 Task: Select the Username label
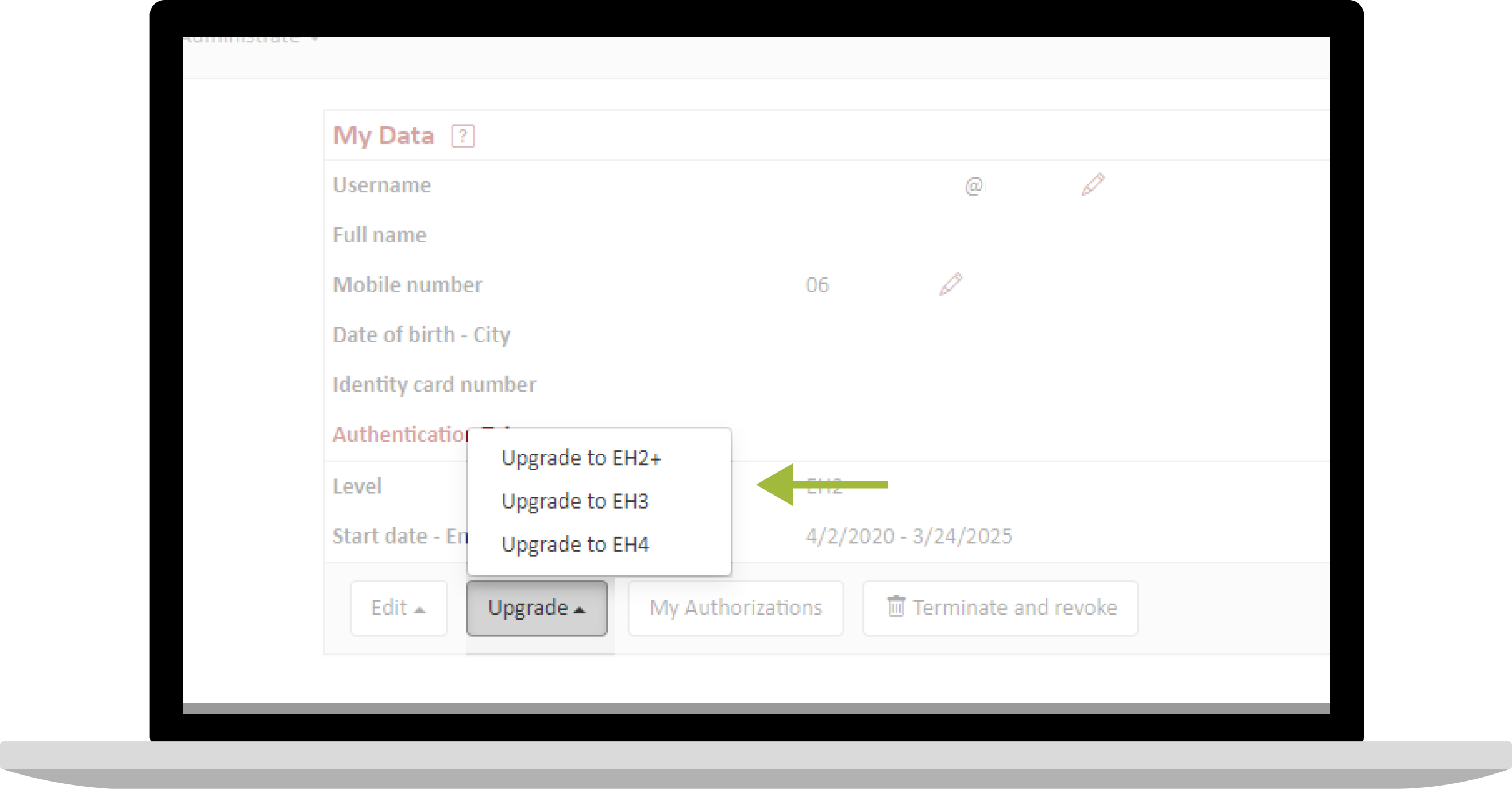381,185
